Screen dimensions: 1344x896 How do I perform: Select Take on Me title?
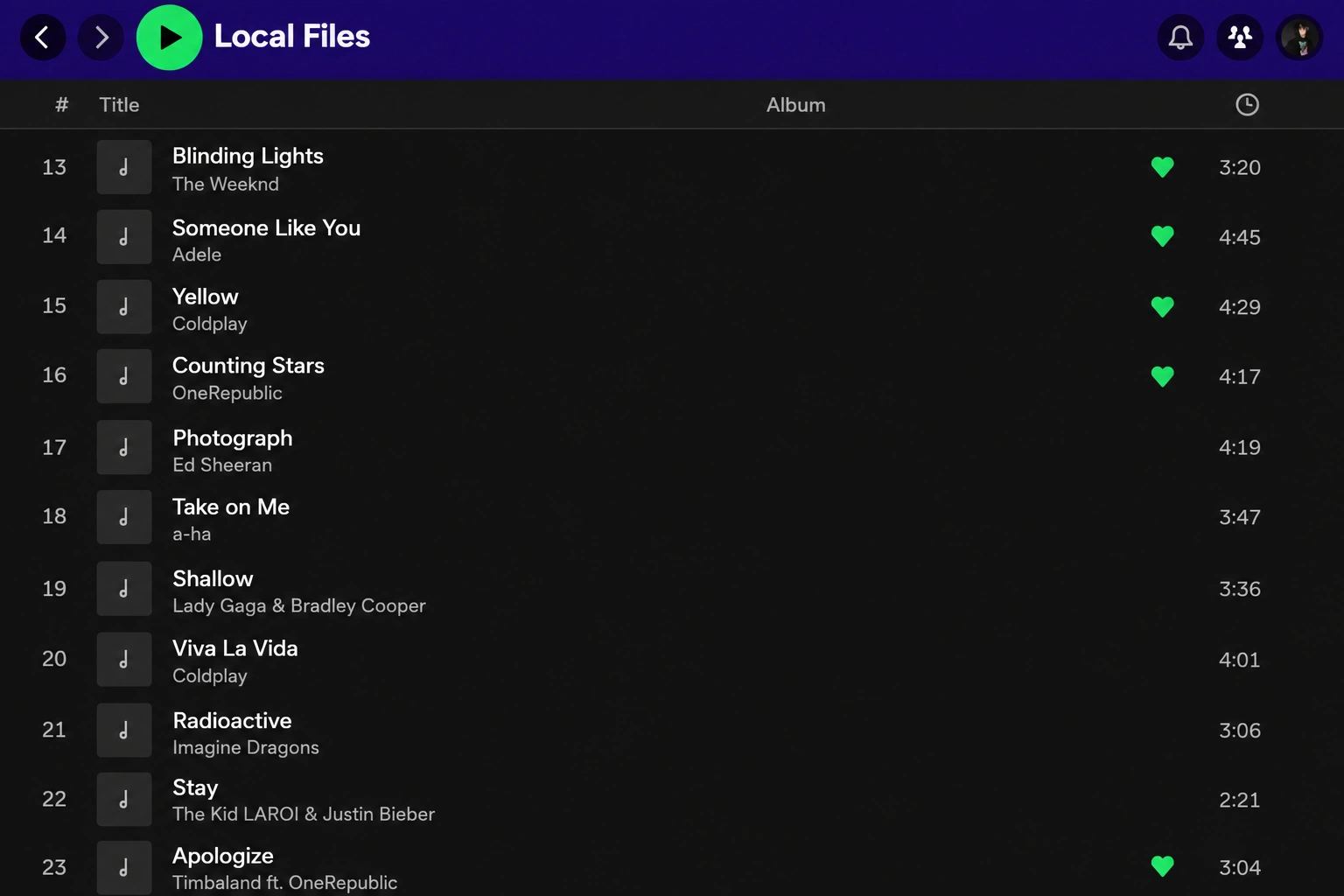click(230, 507)
